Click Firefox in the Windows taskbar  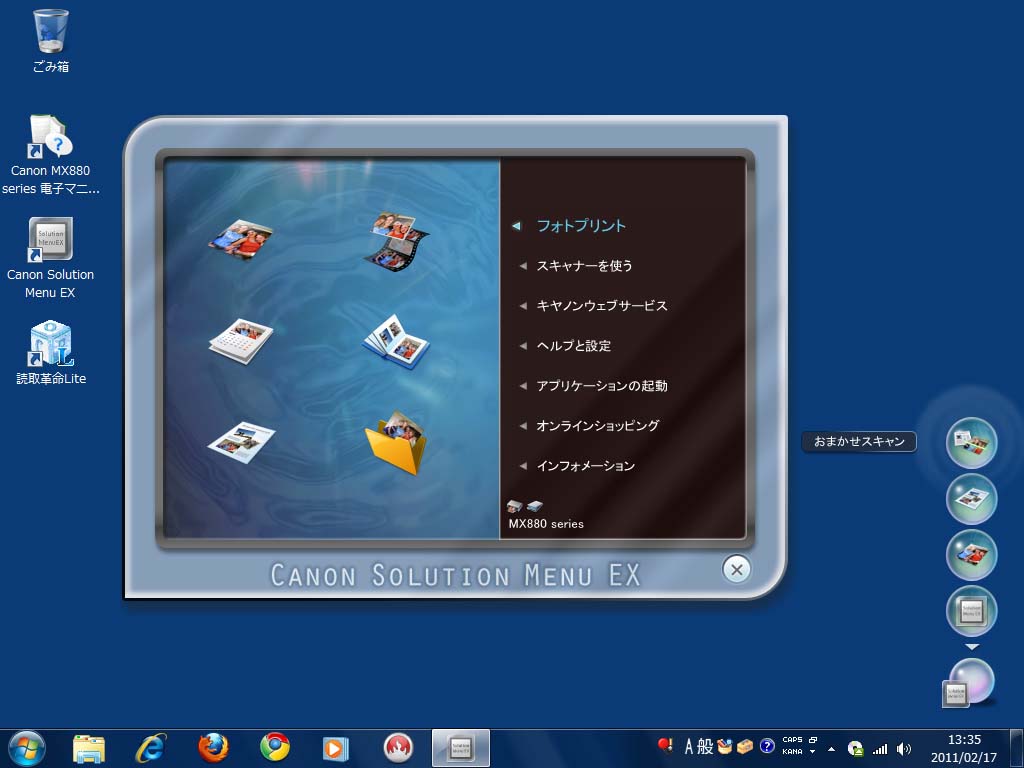pos(213,747)
